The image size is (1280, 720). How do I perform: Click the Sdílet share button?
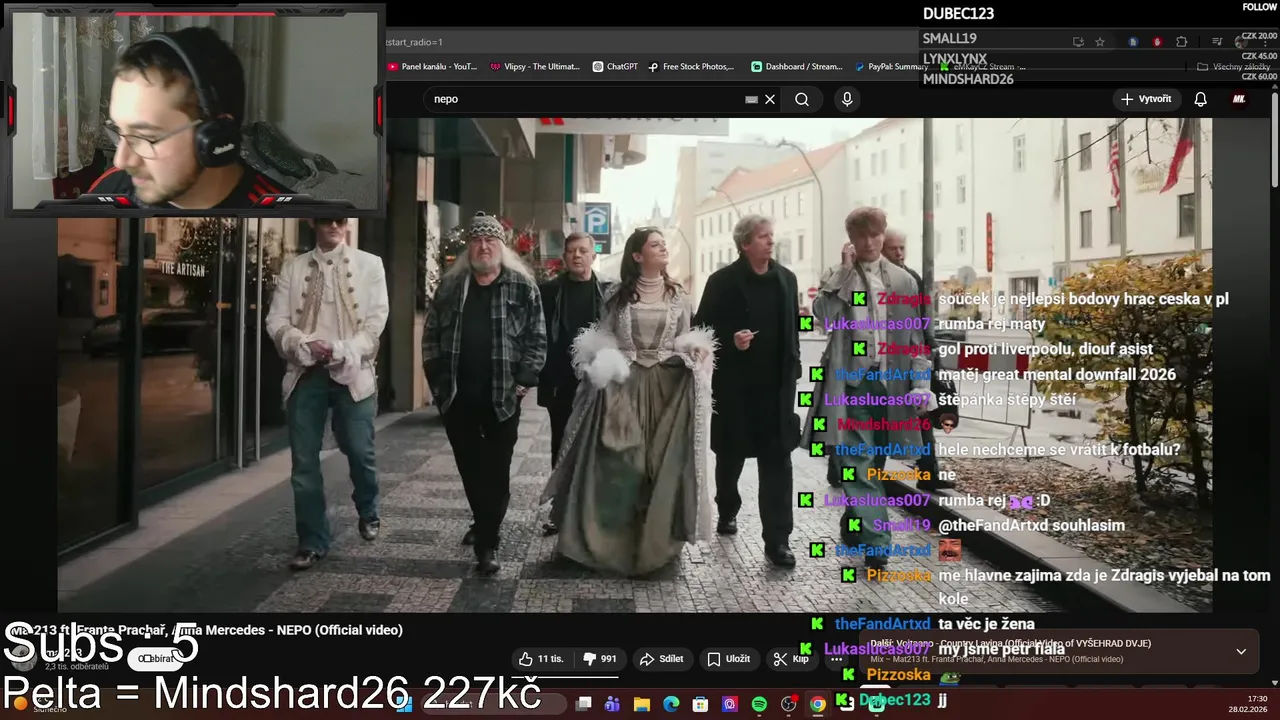[662, 659]
